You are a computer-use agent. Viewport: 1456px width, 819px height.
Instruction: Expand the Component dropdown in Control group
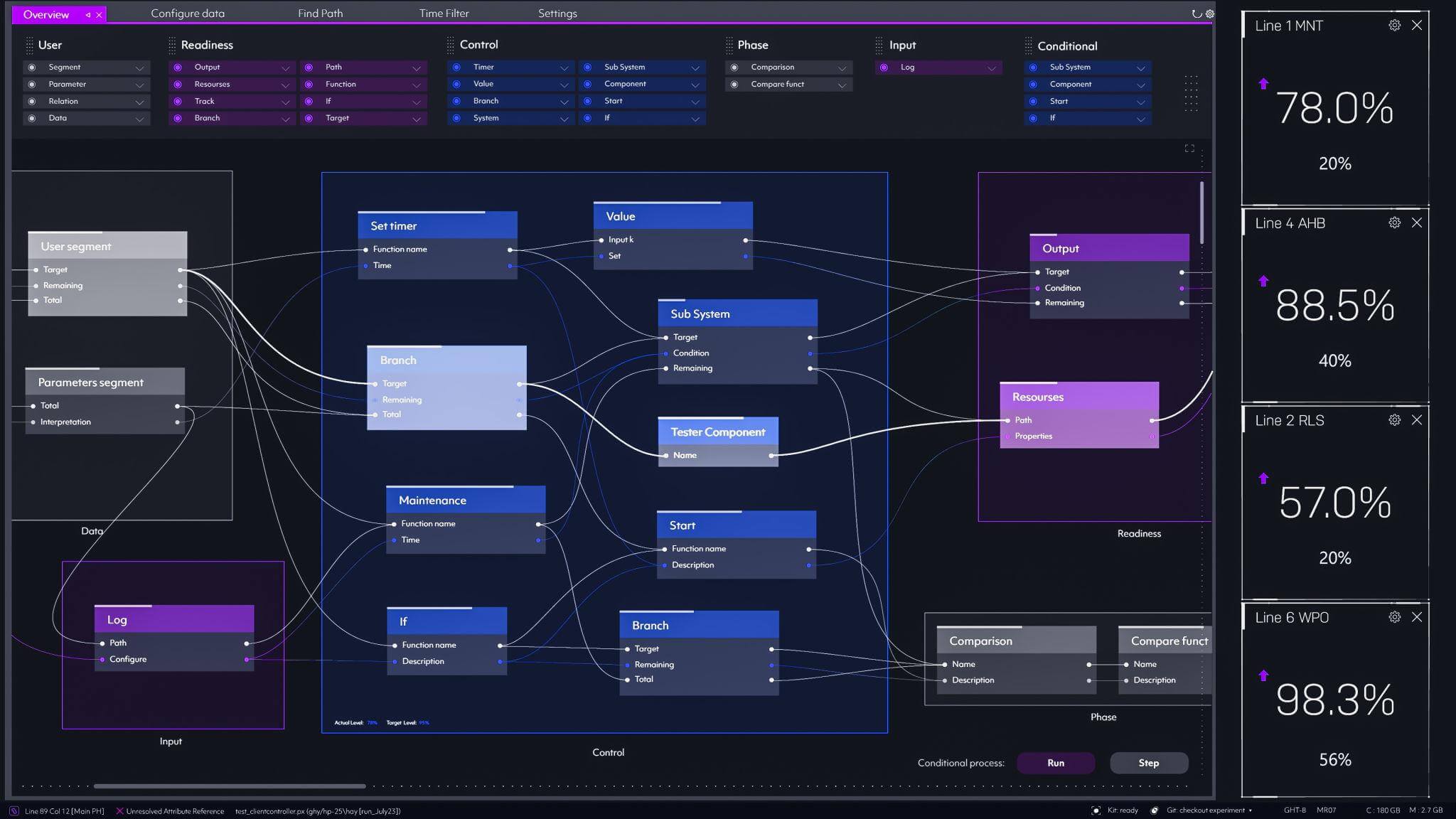pyautogui.click(x=695, y=85)
